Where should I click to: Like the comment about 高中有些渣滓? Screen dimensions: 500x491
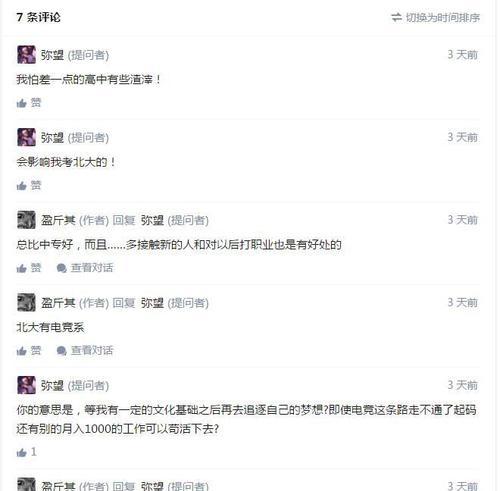click(x=29, y=103)
